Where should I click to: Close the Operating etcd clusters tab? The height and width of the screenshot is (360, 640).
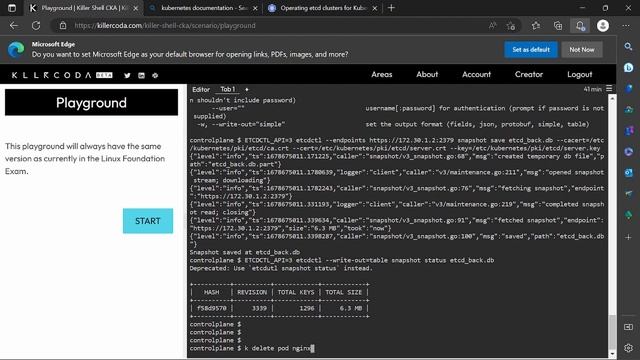tap(375, 8)
